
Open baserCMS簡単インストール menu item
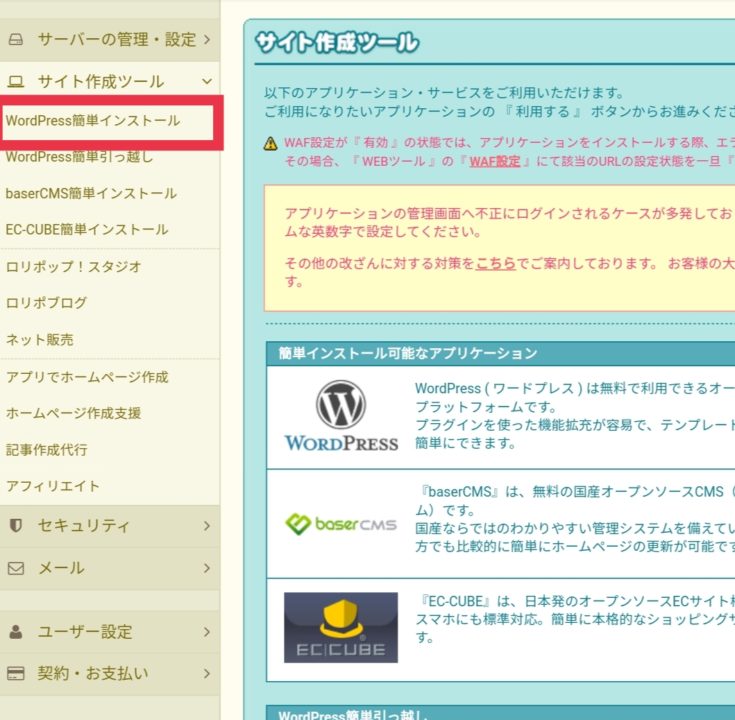tap(91, 193)
